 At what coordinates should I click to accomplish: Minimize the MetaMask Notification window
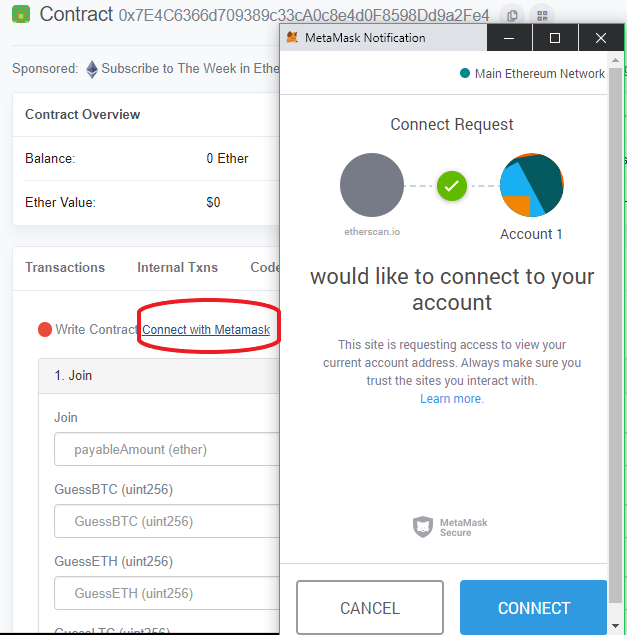click(x=509, y=38)
